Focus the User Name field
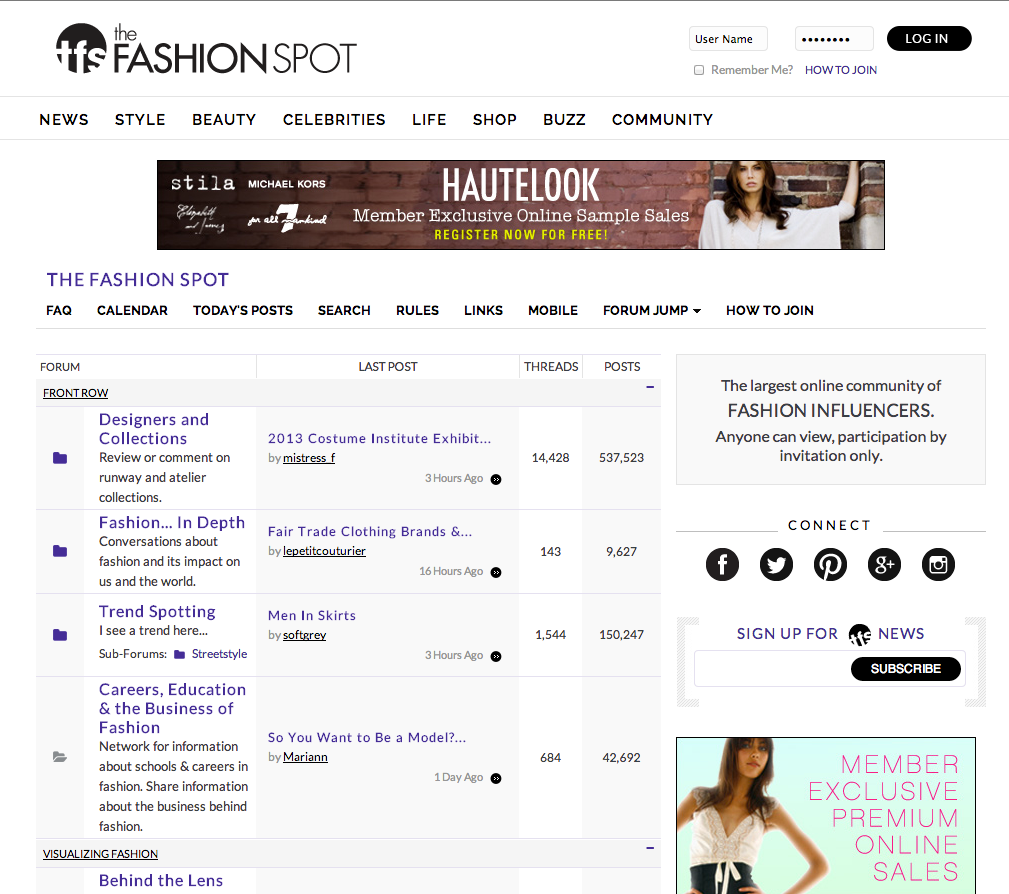 click(728, 39)
